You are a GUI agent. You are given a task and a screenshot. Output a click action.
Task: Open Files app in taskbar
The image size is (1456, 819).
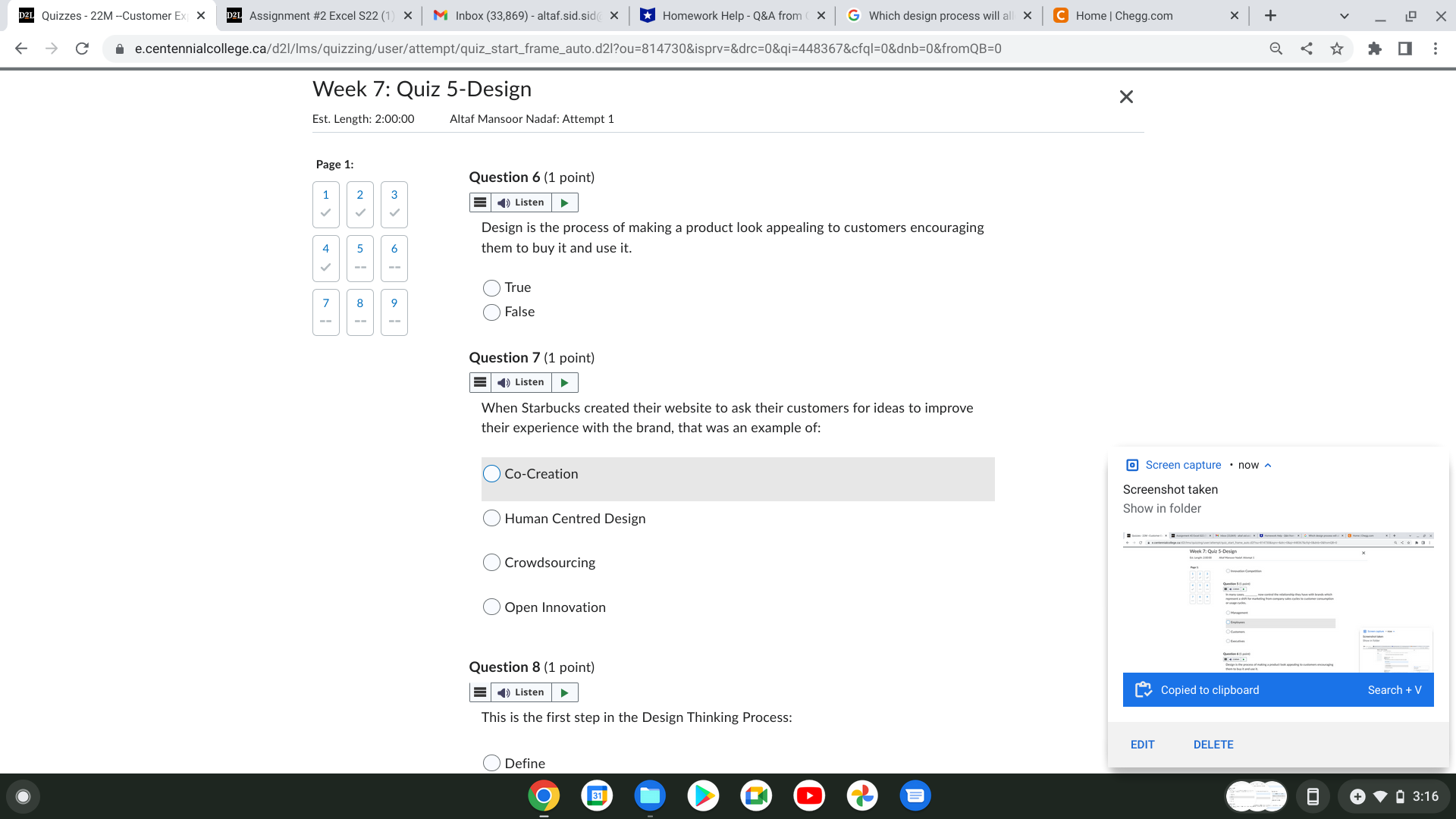pyautogui.click(x=650, y=795)
